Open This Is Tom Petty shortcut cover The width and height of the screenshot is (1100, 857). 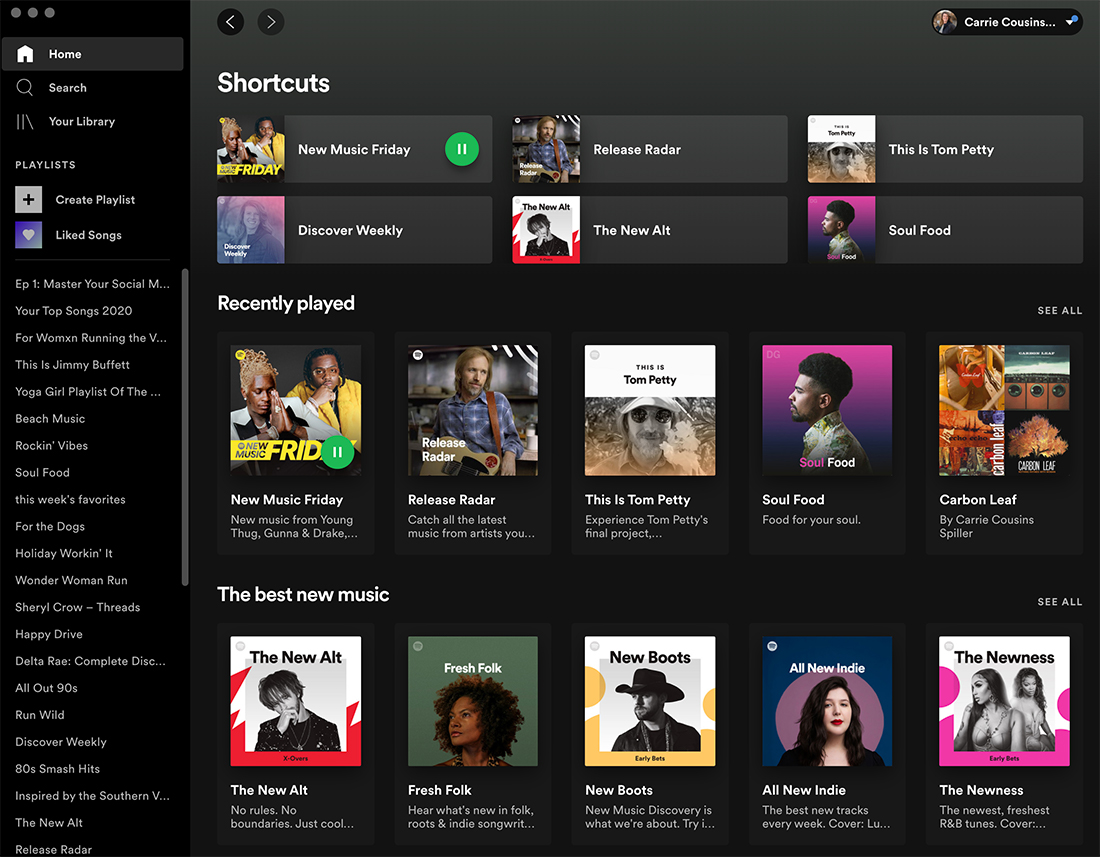point(841,149)
